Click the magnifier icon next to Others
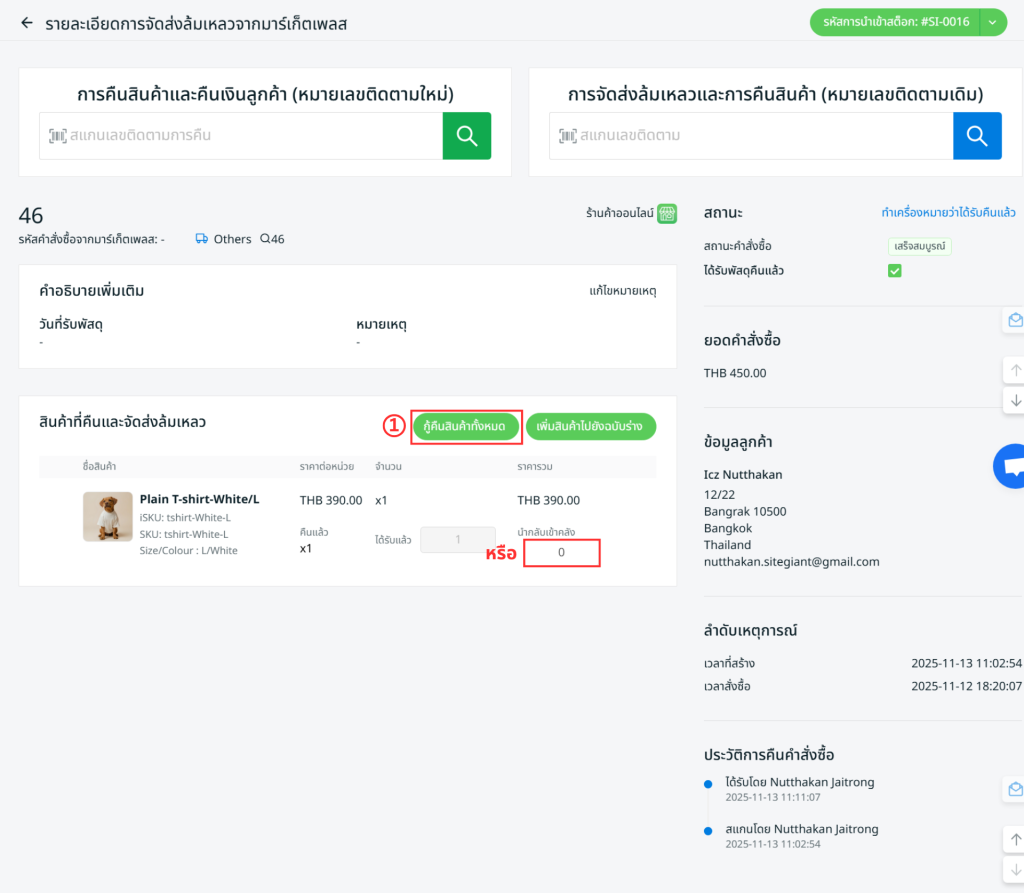The image size is (1024, 893). 265,239
